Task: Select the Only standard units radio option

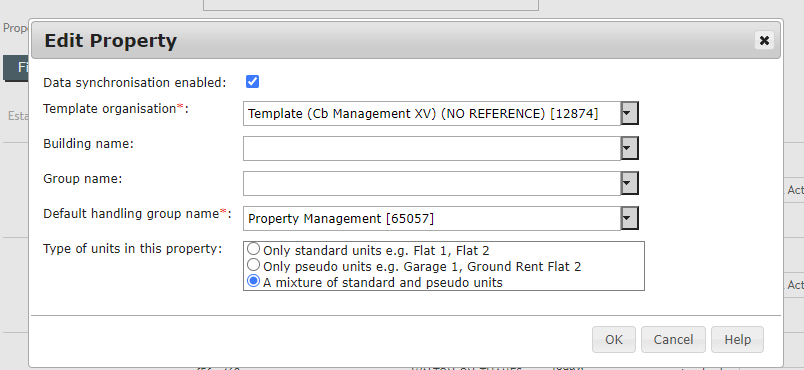Action: pyautogui.click(x=253, y=249)
